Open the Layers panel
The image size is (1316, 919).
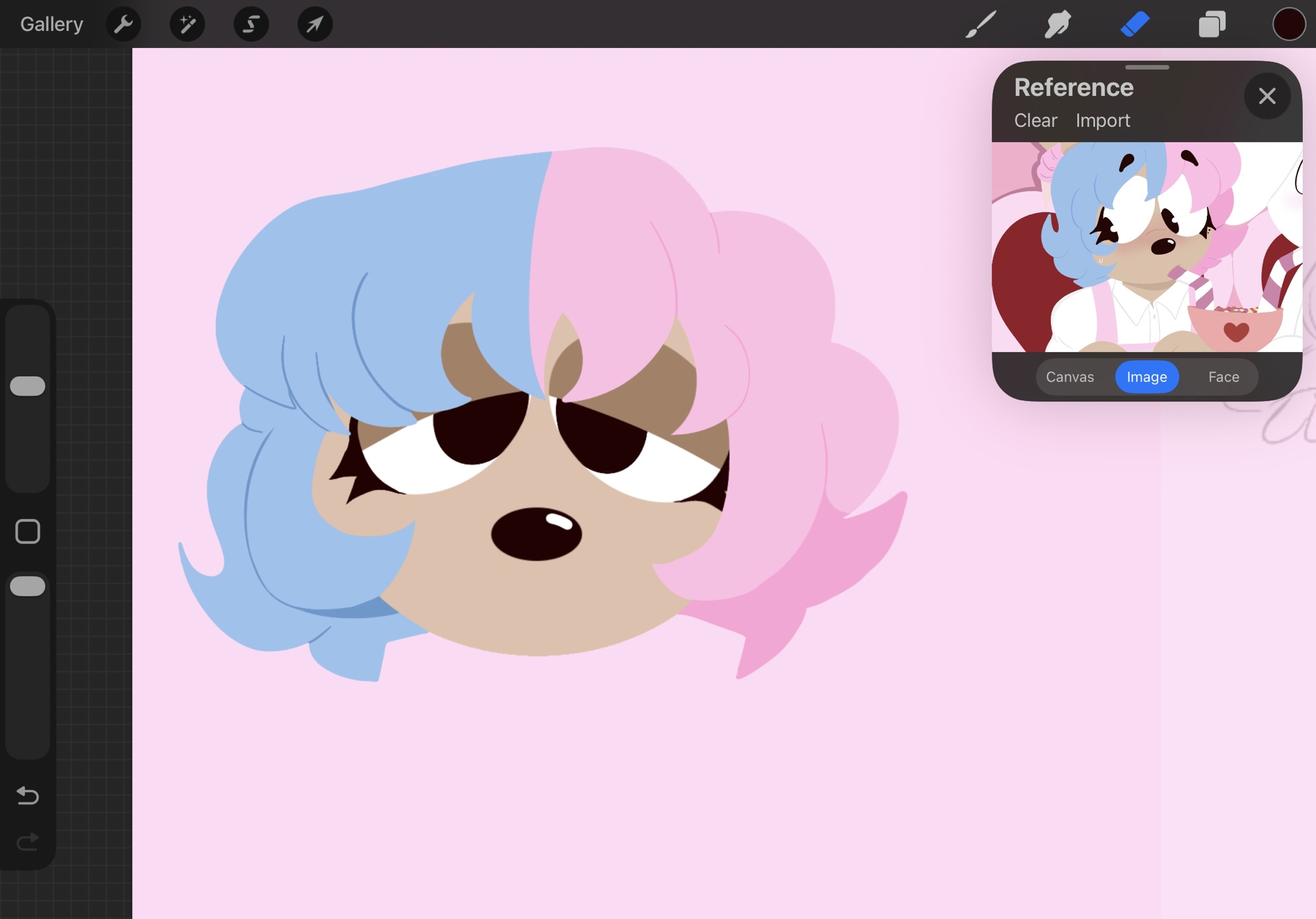1211,24
